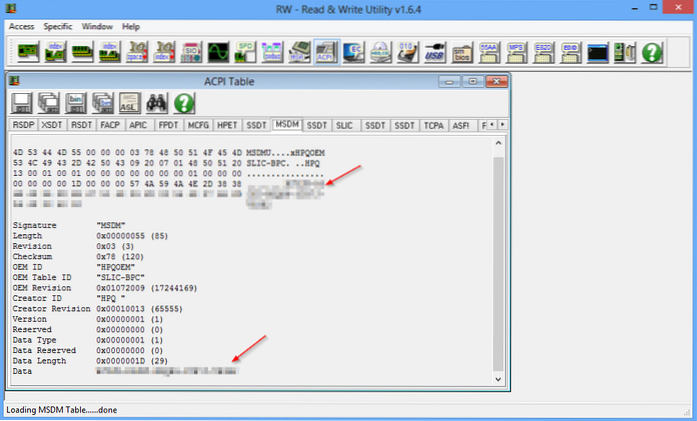Select the RSDP tab
697x421 pixels.
click(22, 125)
